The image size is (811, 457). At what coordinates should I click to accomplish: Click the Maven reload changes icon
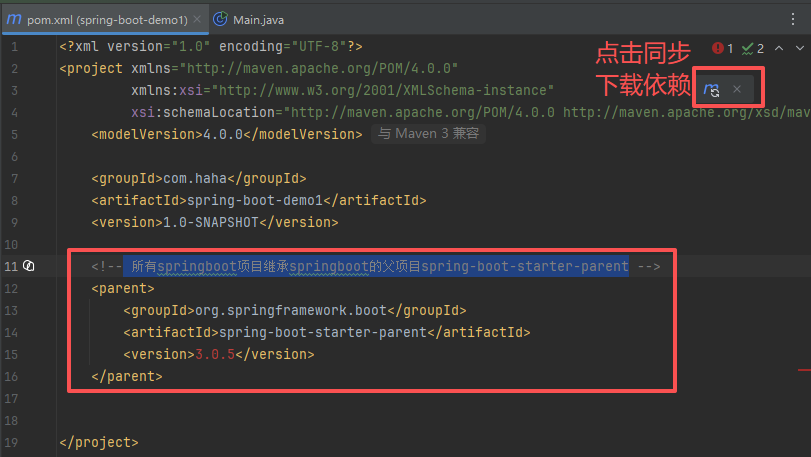click(712, 89)
